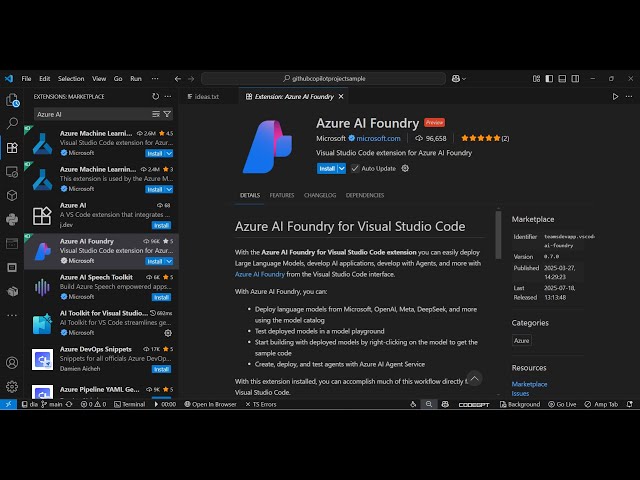This screenshot has width=640, height=480.
Task: Open Marketplace resource link
Action: [529, 384]
